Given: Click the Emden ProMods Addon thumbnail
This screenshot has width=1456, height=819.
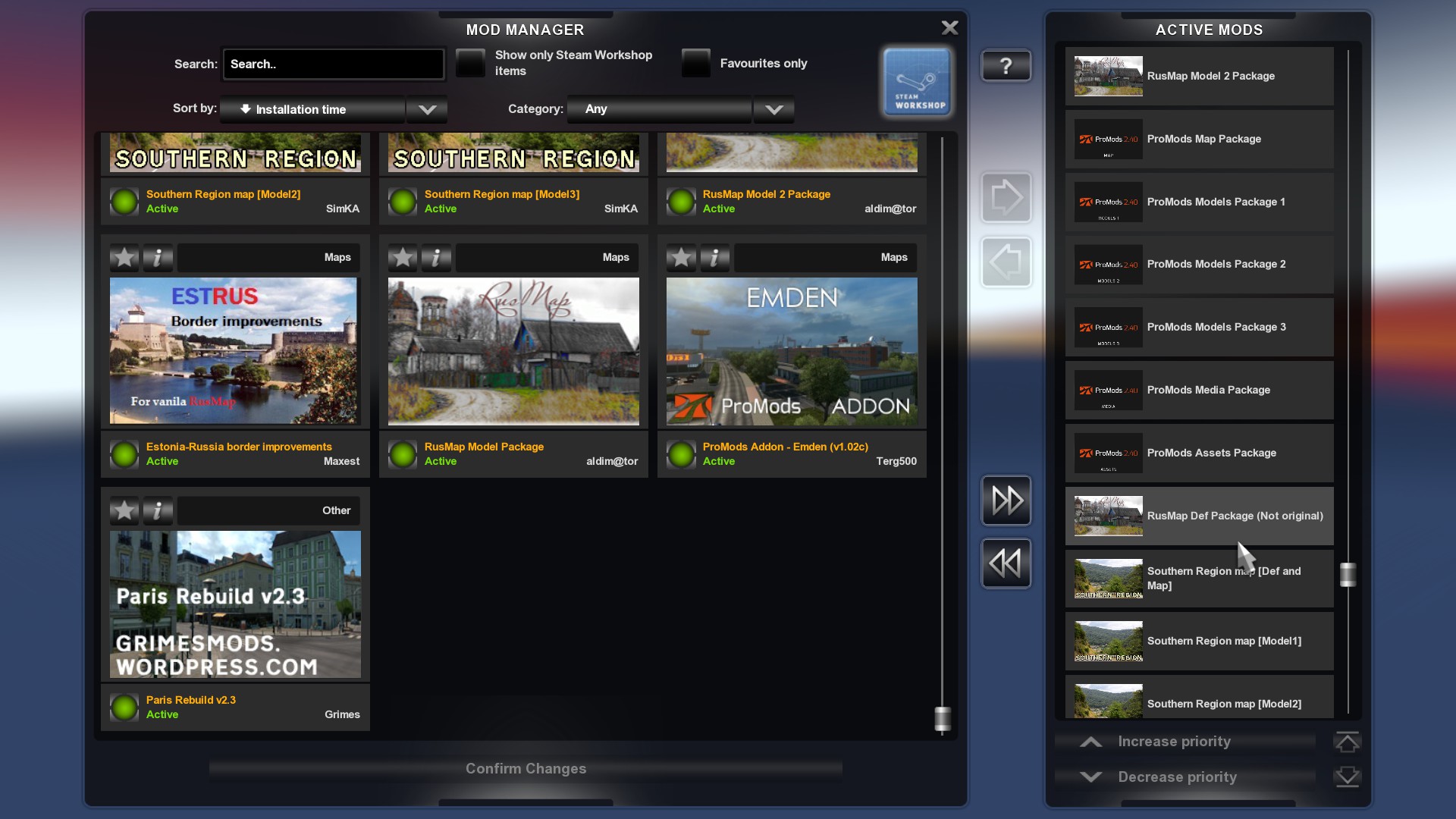Looking at the screenshot, I should point(792,350).
